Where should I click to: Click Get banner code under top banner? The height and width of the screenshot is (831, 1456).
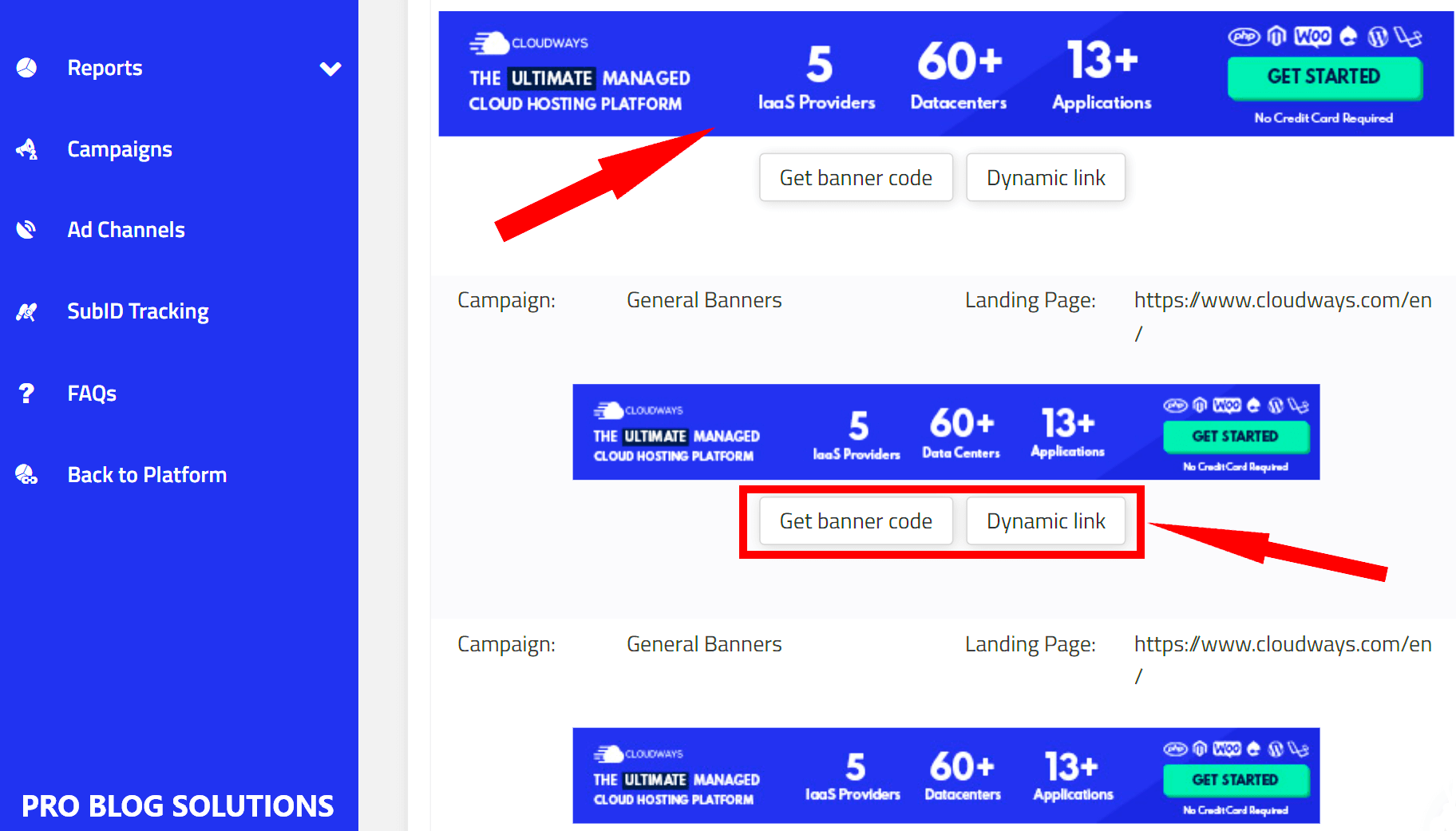click(x=856, y=177)
